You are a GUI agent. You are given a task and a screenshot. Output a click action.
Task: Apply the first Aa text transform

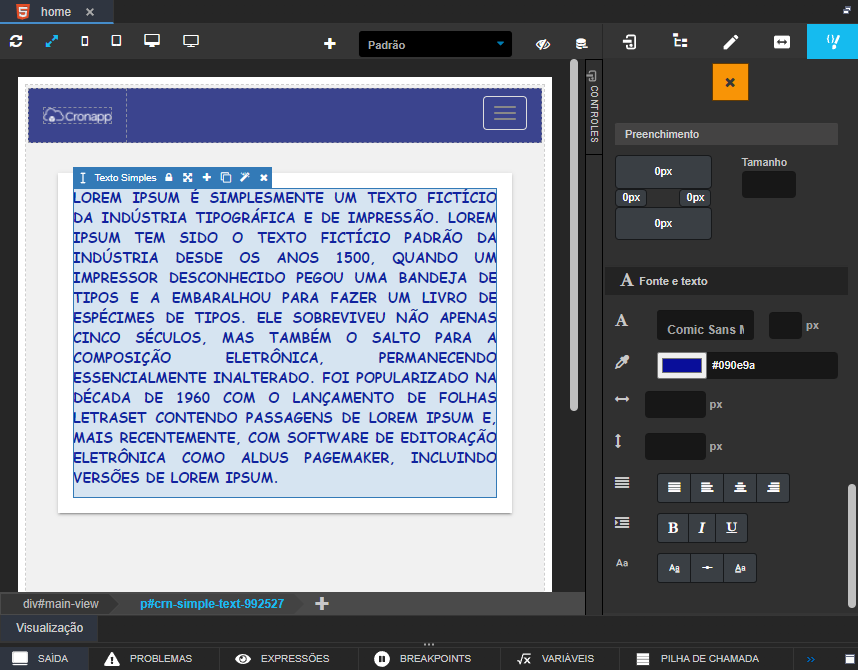[674, 568]
